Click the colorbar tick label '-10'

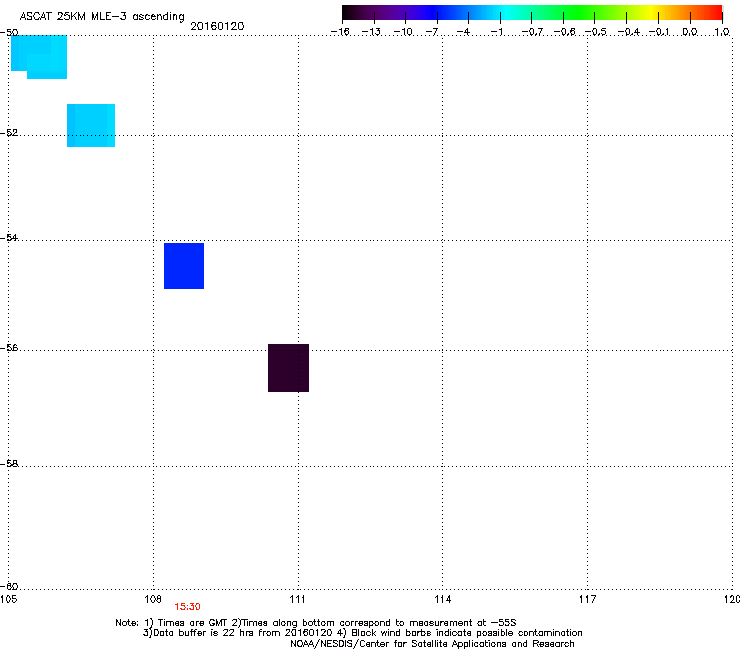click(x=403, y=32)
